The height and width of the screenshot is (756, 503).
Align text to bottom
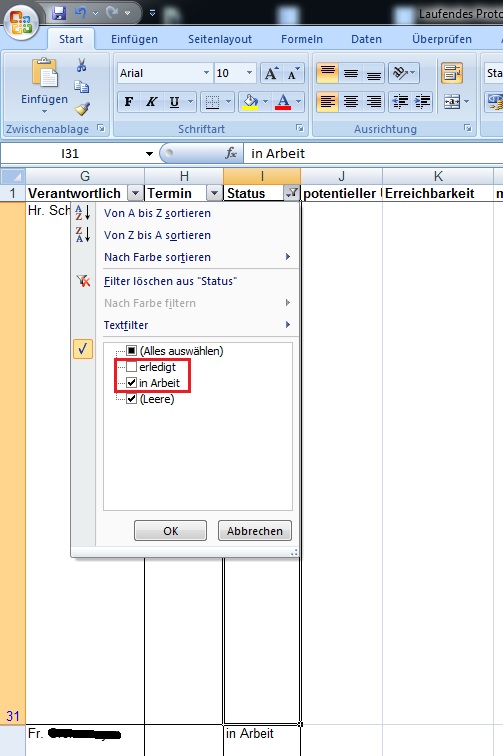(374, 73)
